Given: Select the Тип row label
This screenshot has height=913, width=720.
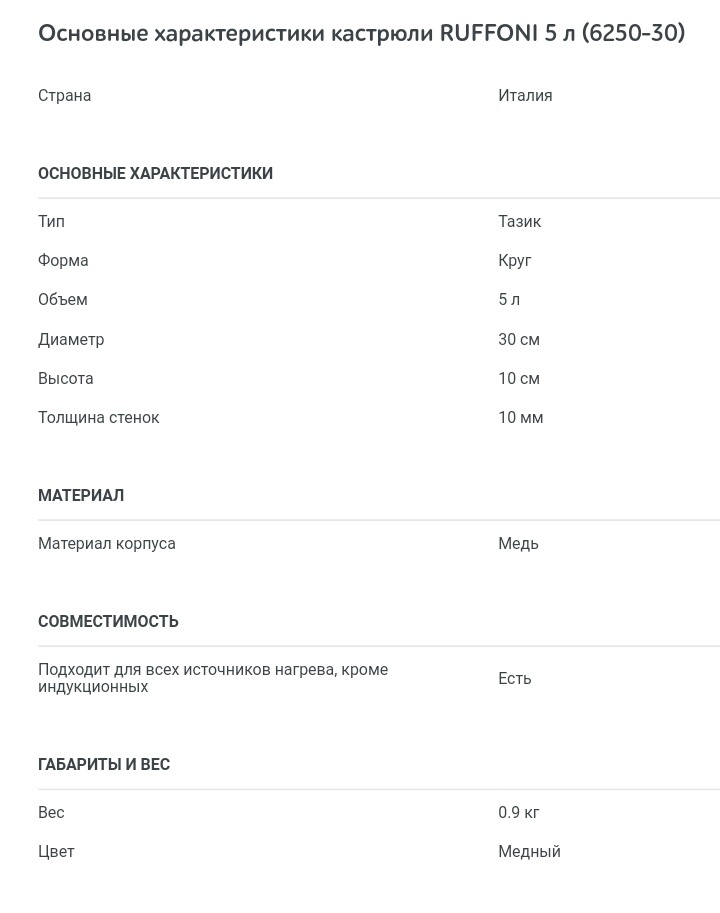Looking at the screenshot, I should pyautogui.click(x=51, y=222).
